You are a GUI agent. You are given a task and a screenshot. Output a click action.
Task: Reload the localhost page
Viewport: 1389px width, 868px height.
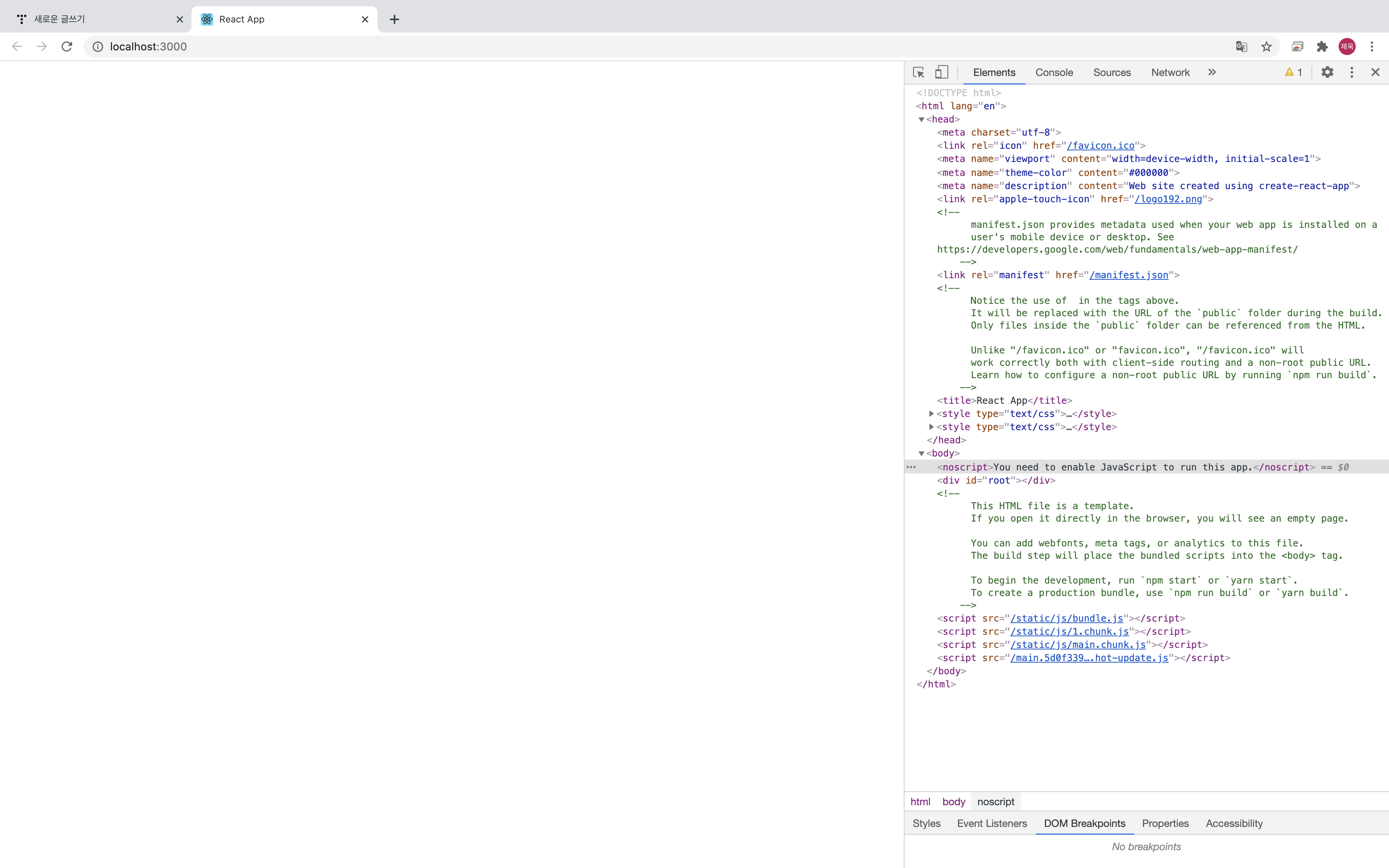point(67,46)
